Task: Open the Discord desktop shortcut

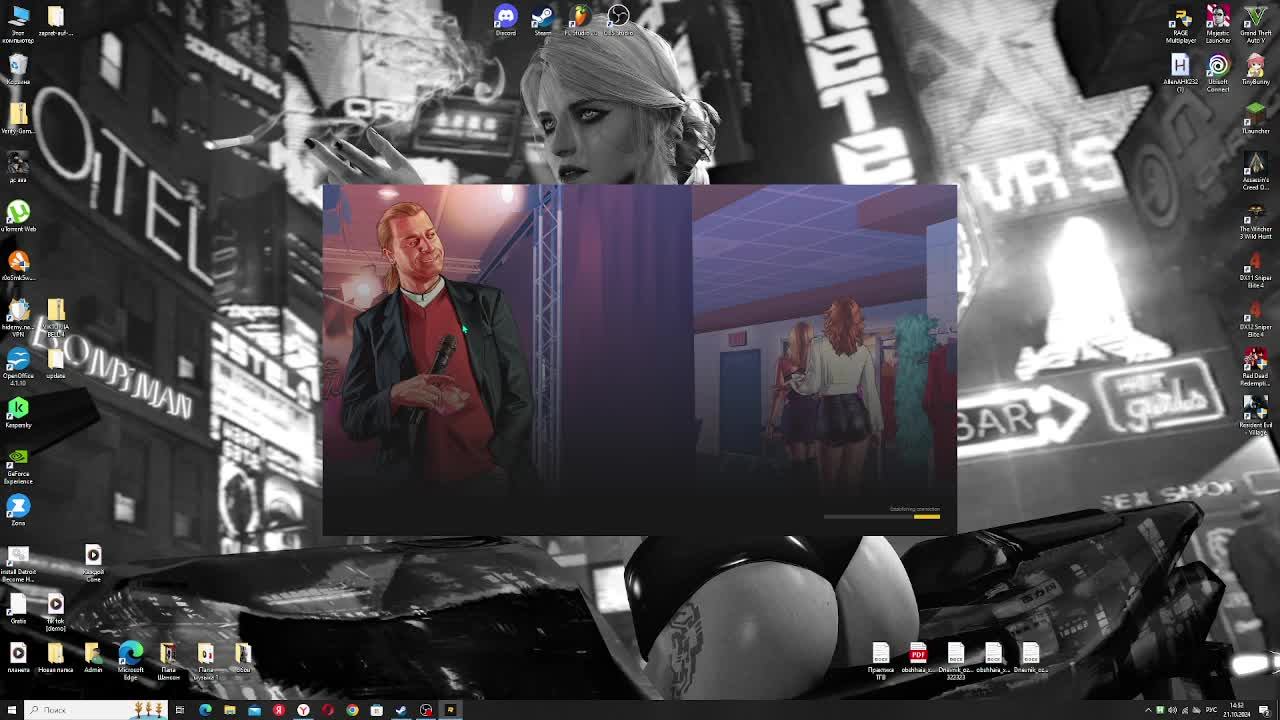Action: tap(505, 20)
